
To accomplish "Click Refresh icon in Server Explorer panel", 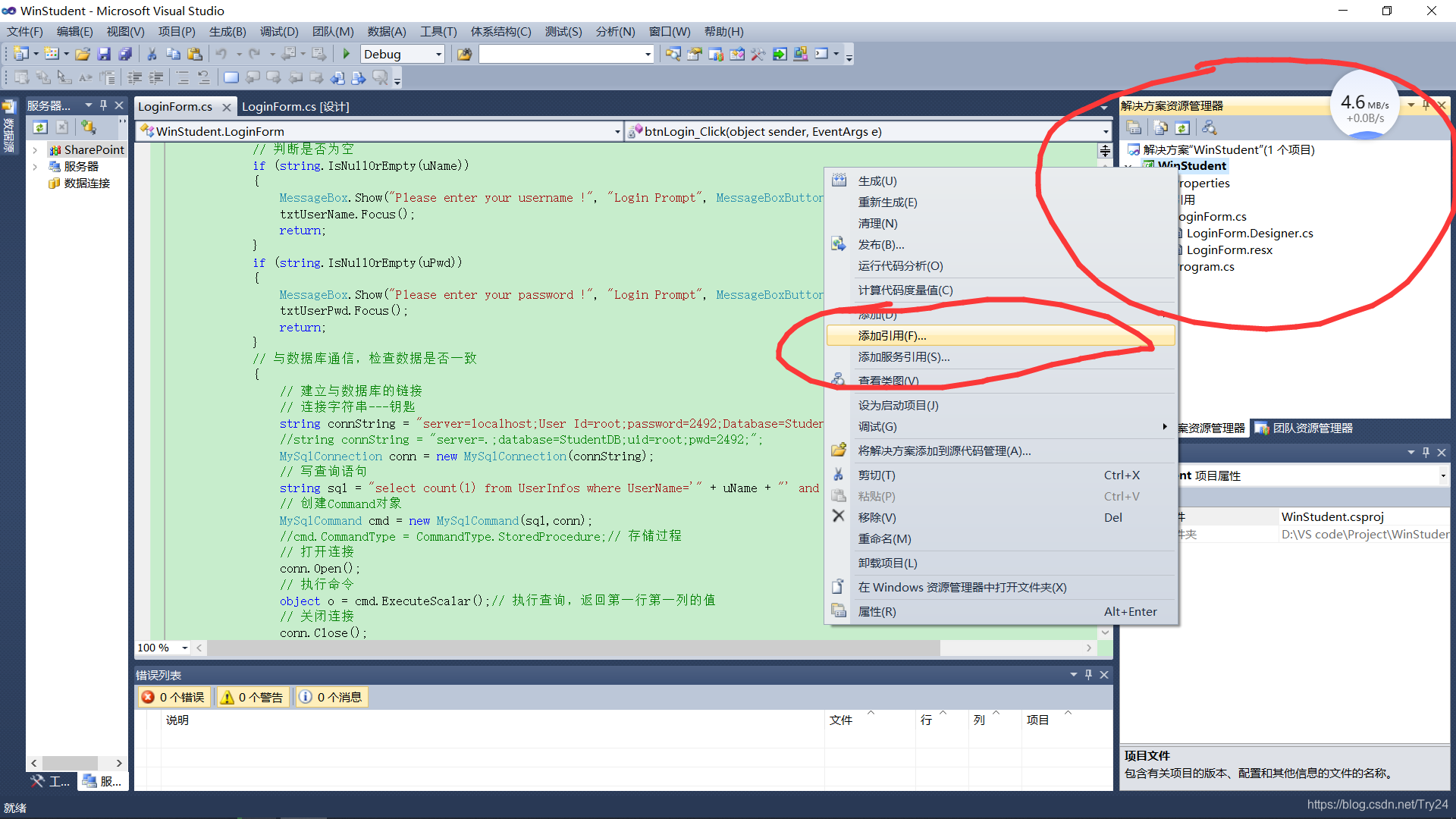I will point(41,127).
